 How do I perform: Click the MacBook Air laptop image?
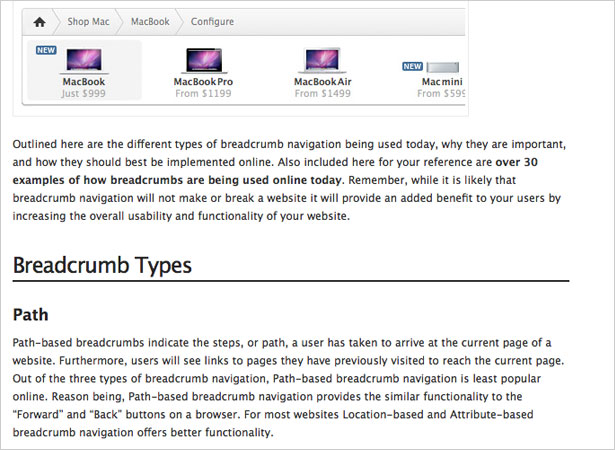pyautogui.click(x=322, y=60)
